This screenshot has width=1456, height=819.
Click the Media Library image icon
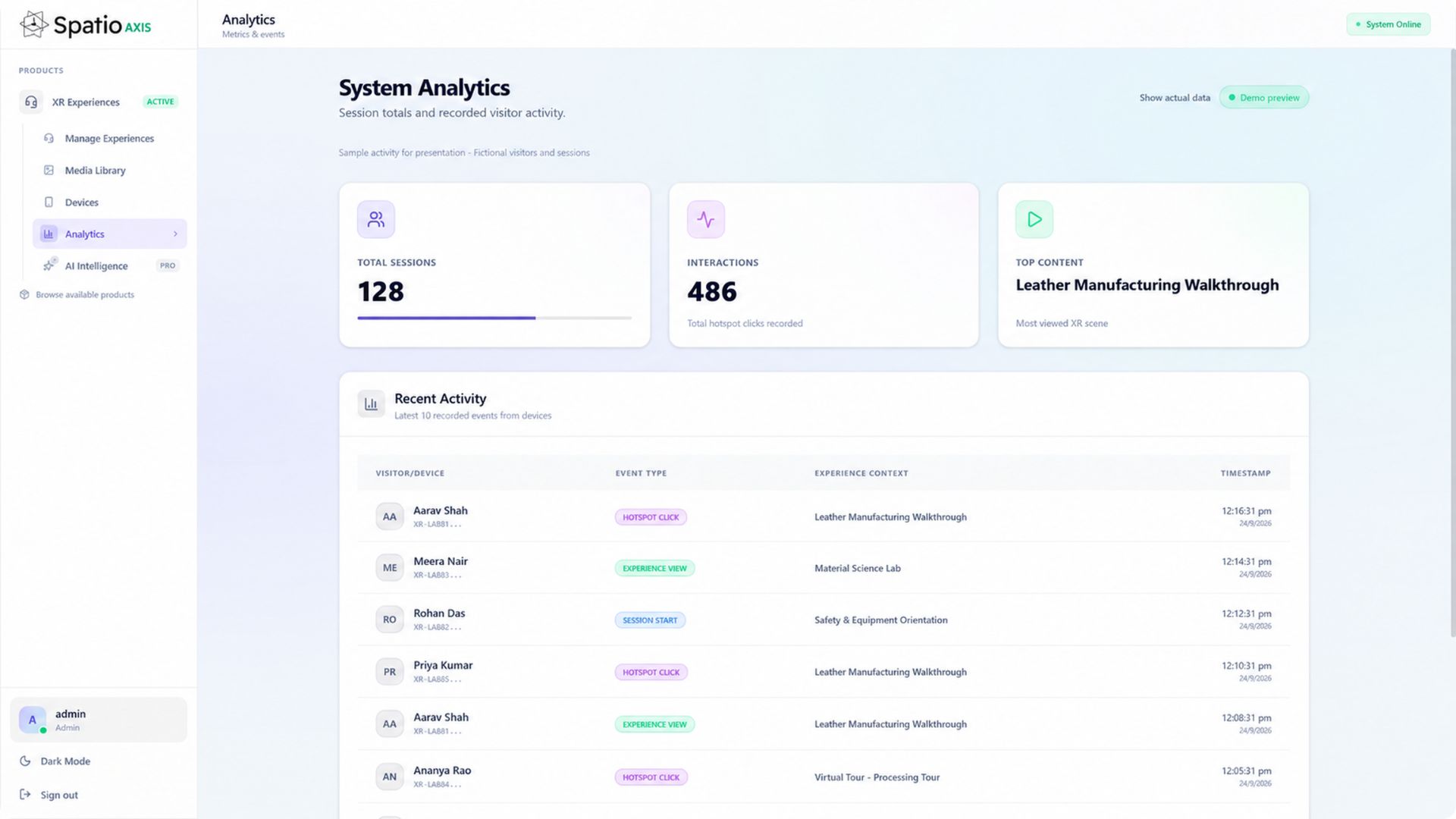pos(49,170)
